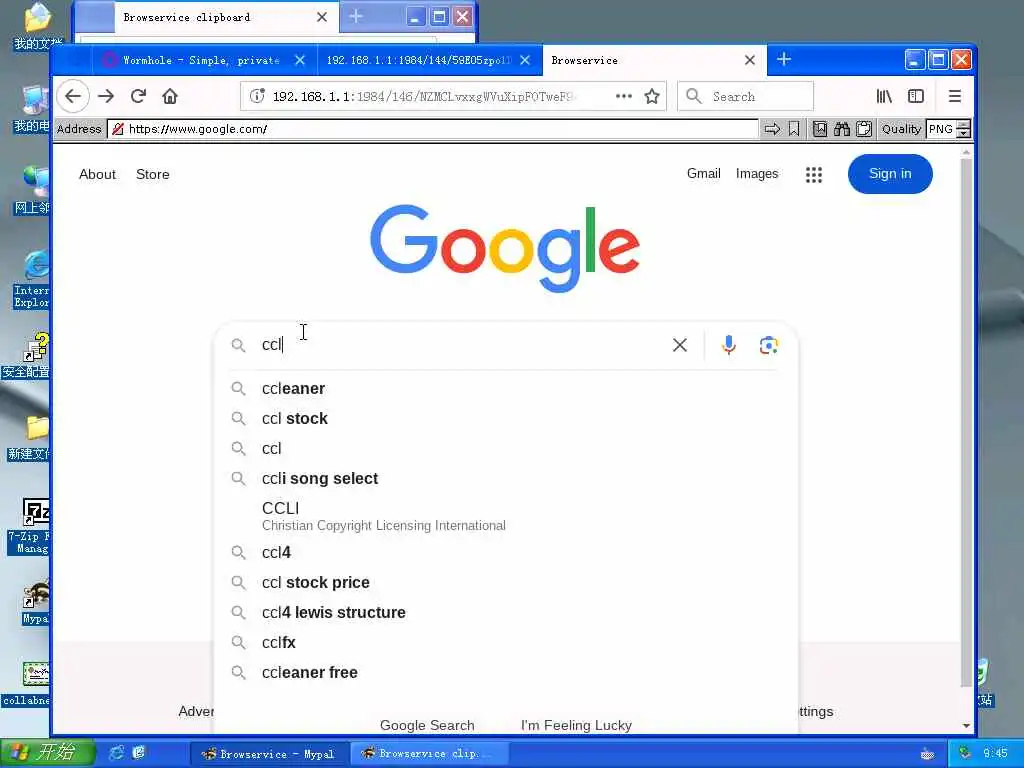Open the hamburger application menu

[954, 97]
